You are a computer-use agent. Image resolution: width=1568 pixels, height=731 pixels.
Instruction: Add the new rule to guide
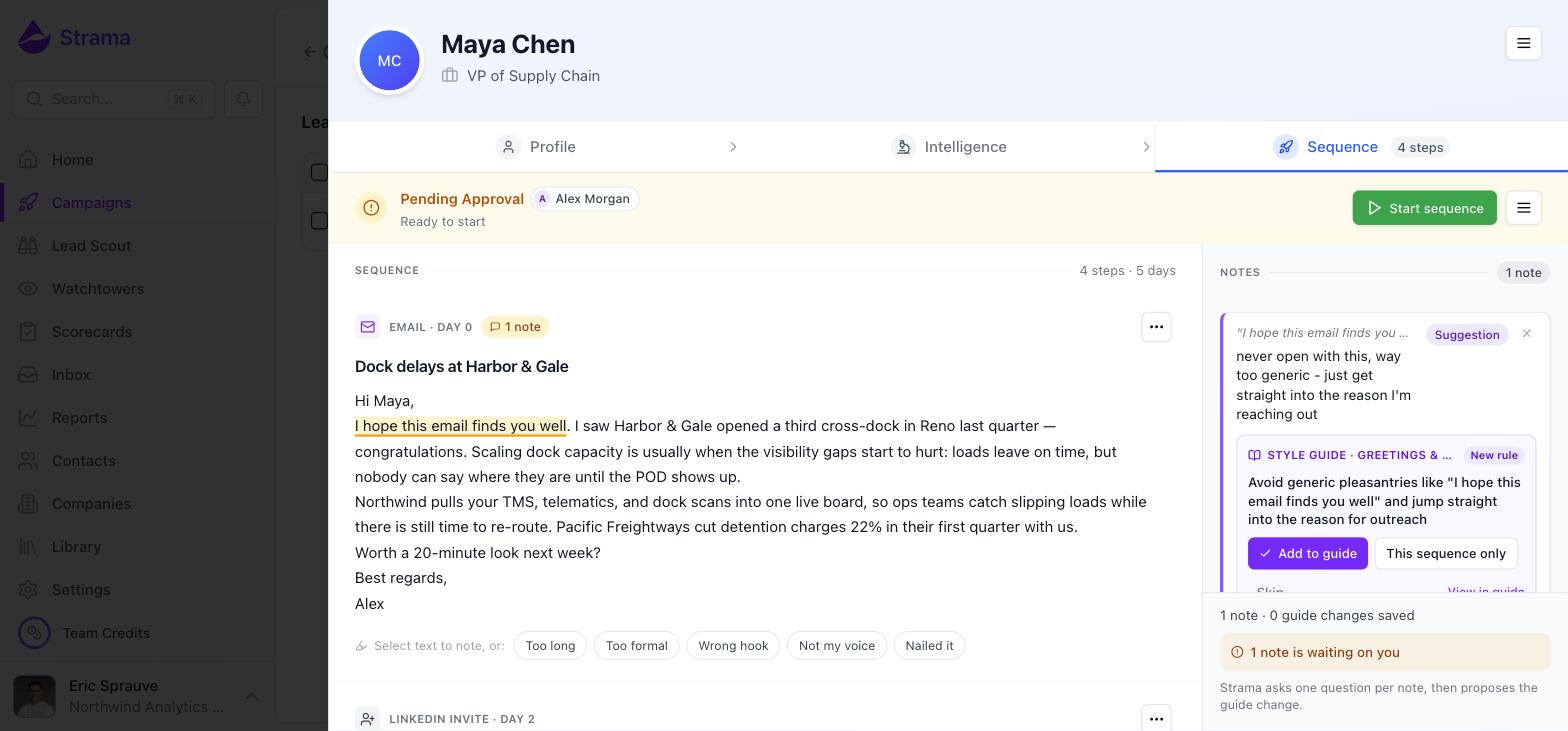(x=1307, y=554)
